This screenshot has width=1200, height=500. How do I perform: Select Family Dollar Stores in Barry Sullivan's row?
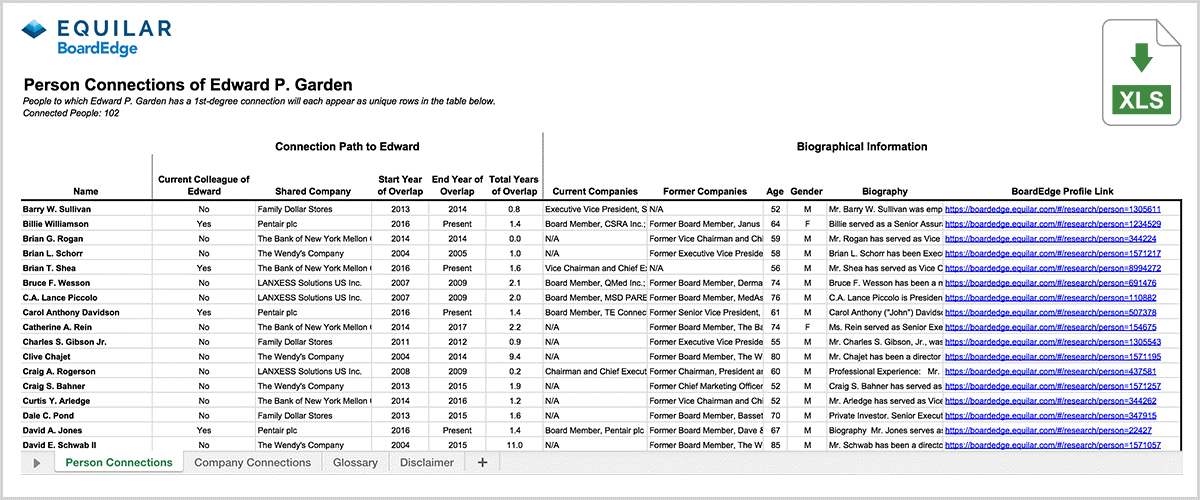tap(313, 209)
